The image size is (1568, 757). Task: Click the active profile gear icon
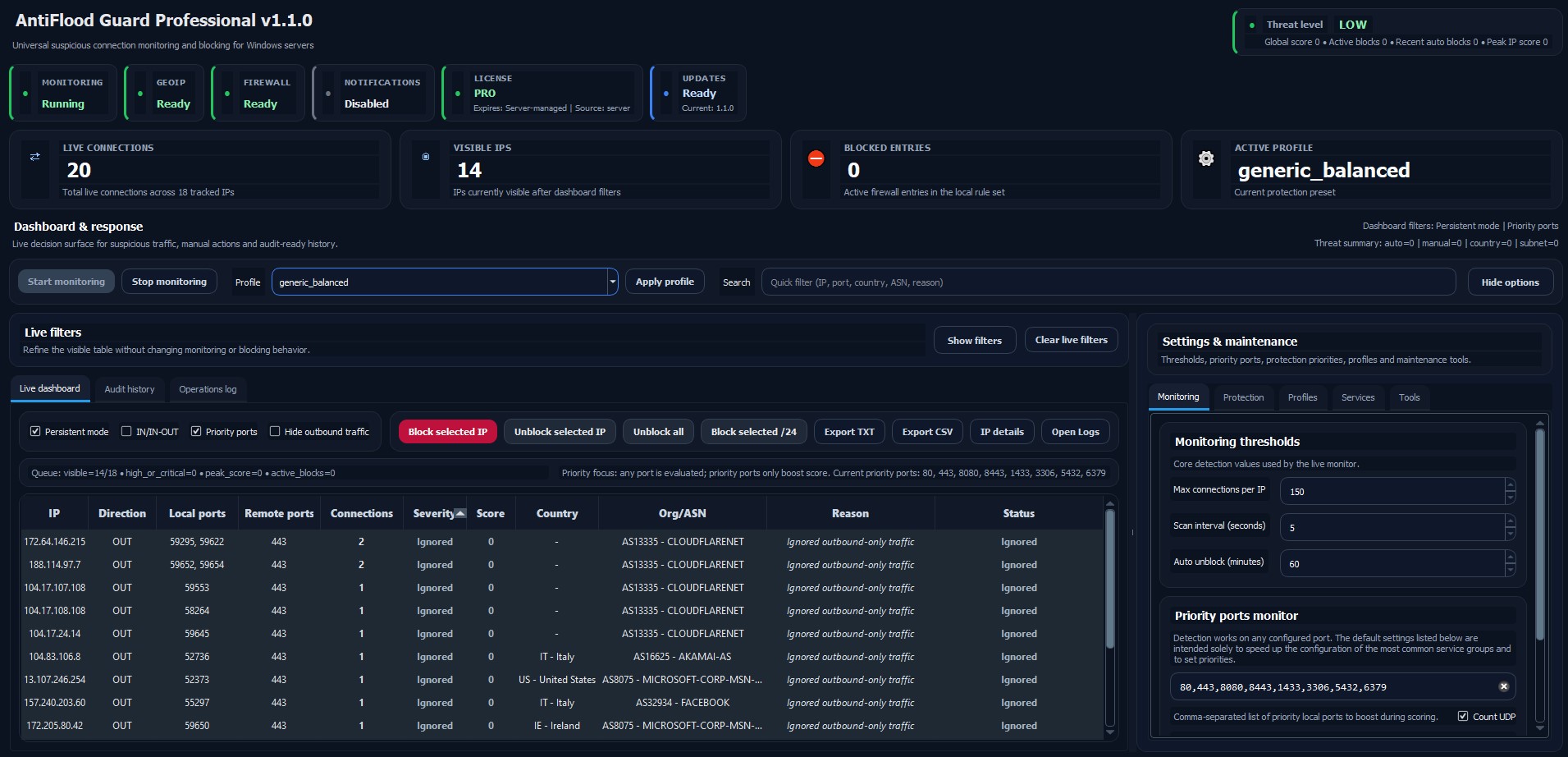pyautogui.click(x=1206, y=158)
